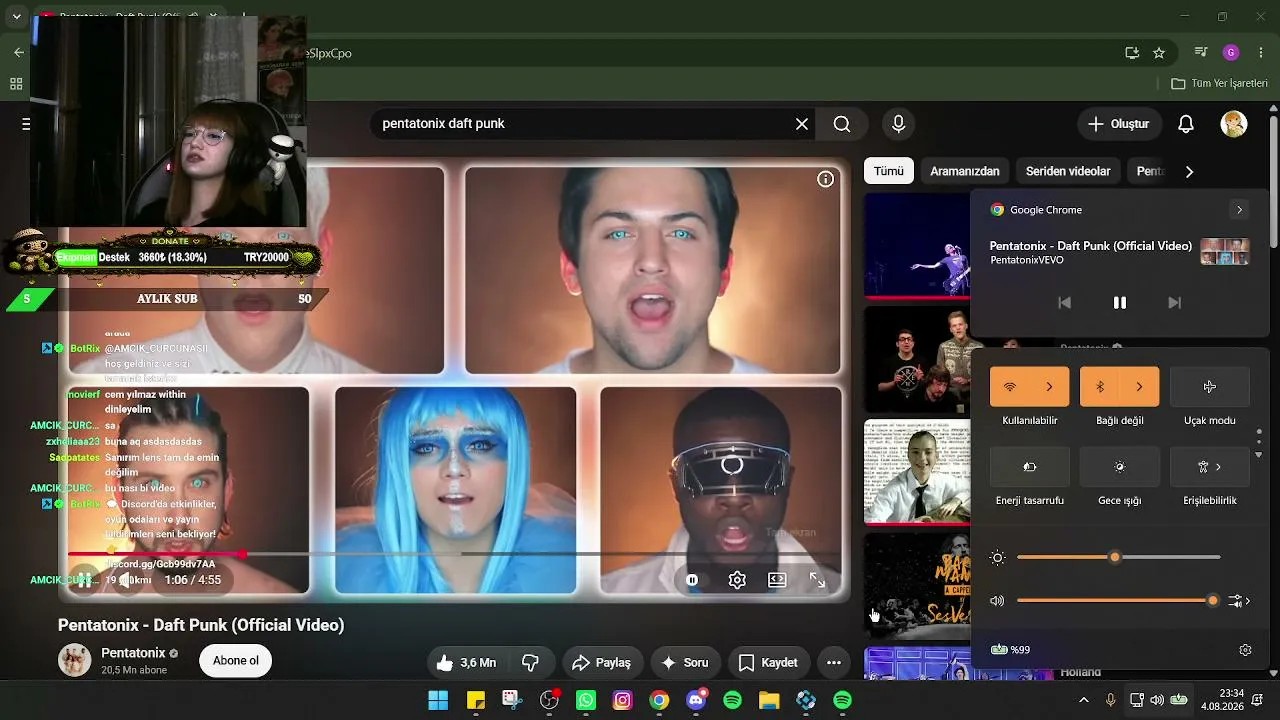Skip to next track in the media flyout

point(1175,303)
